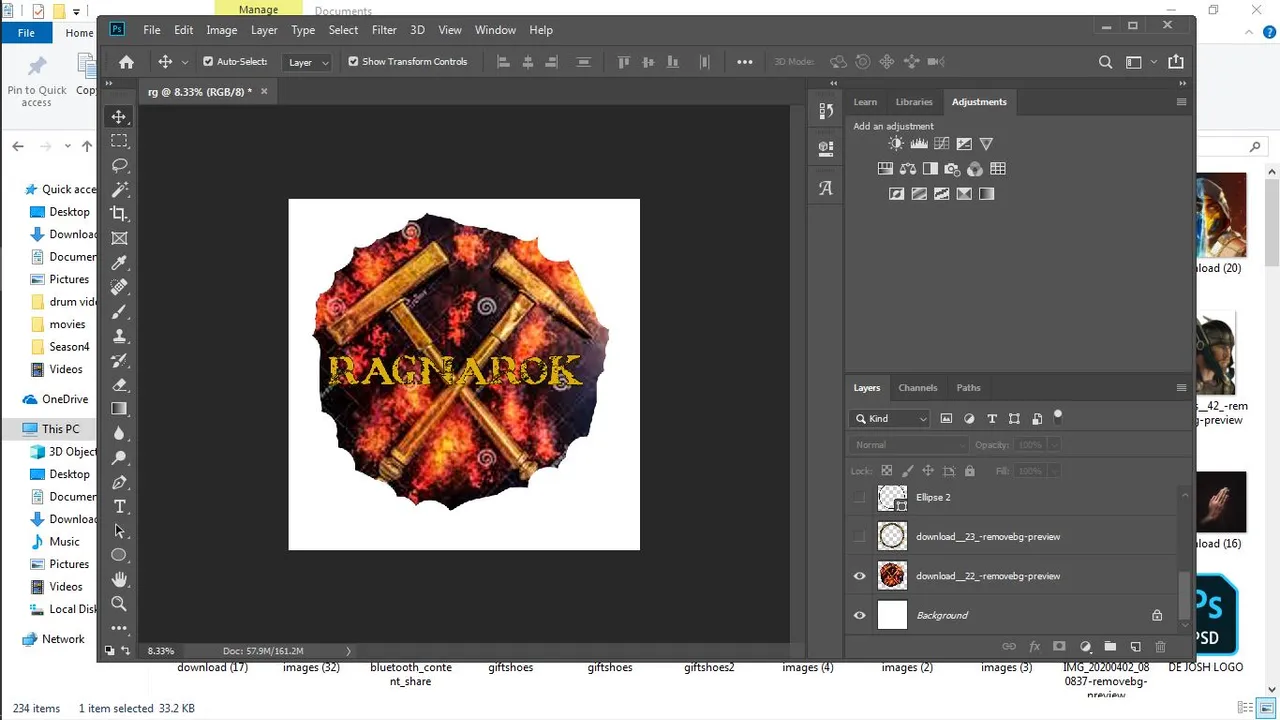Close the rg document tab
This screenshot has height=720, width=1280.
coord(264,91)
